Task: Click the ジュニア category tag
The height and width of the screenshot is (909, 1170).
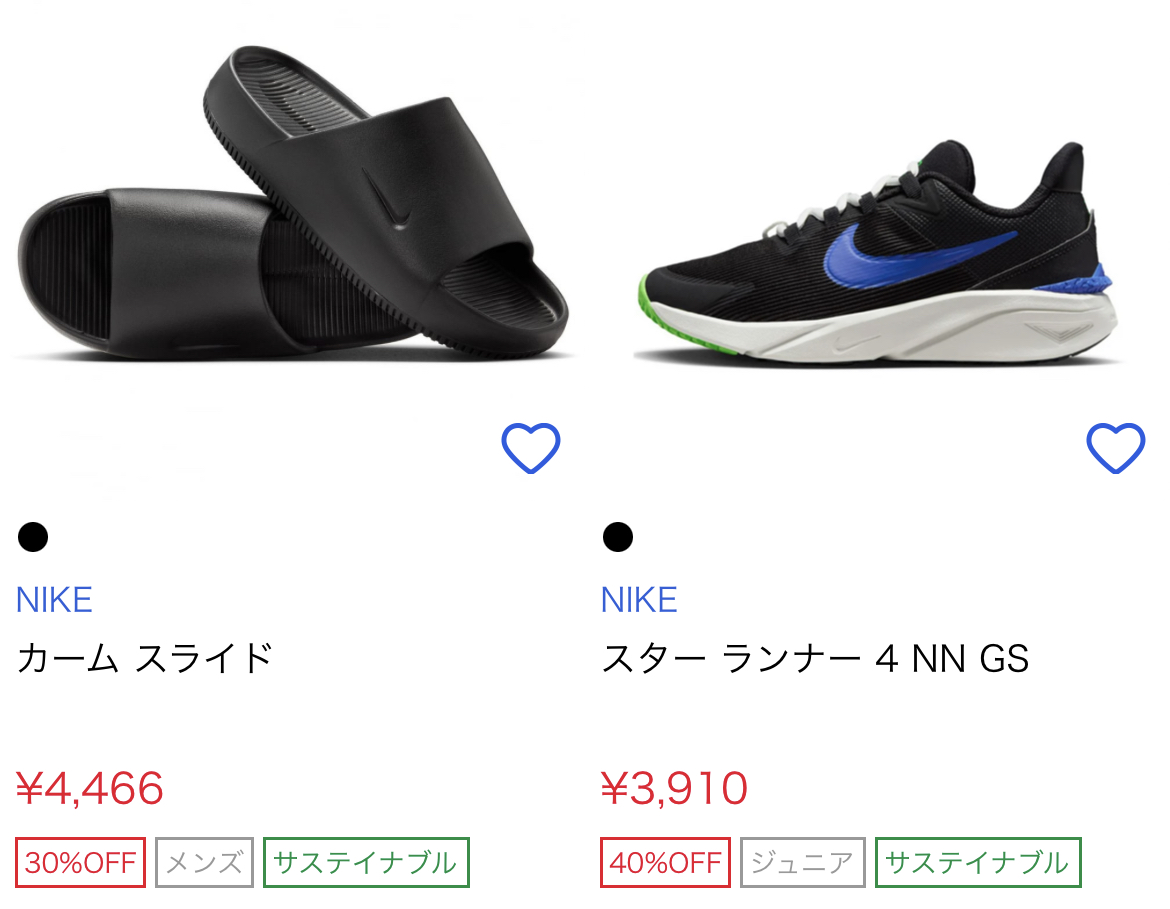Action: click(x=803, y=863)
